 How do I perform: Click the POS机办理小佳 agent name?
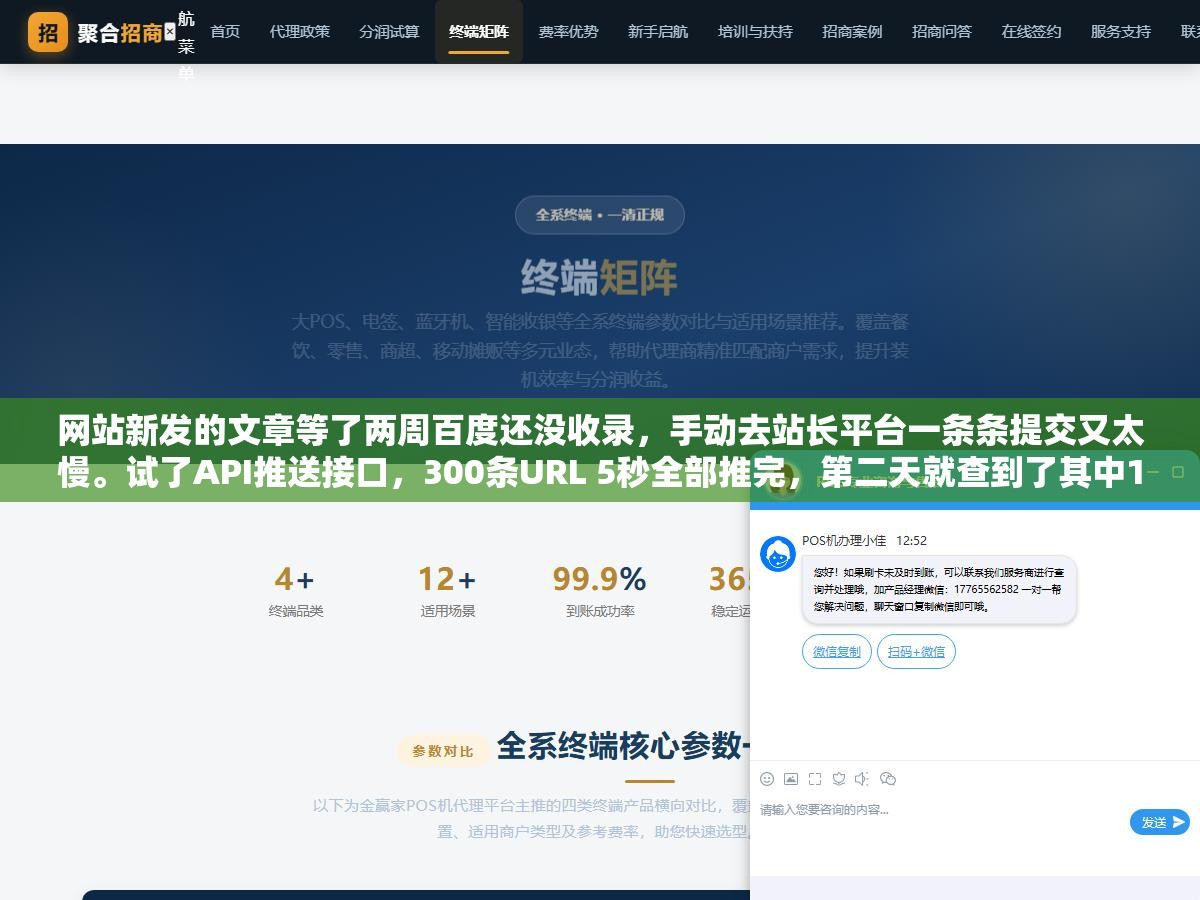click(x=844, y=540)
